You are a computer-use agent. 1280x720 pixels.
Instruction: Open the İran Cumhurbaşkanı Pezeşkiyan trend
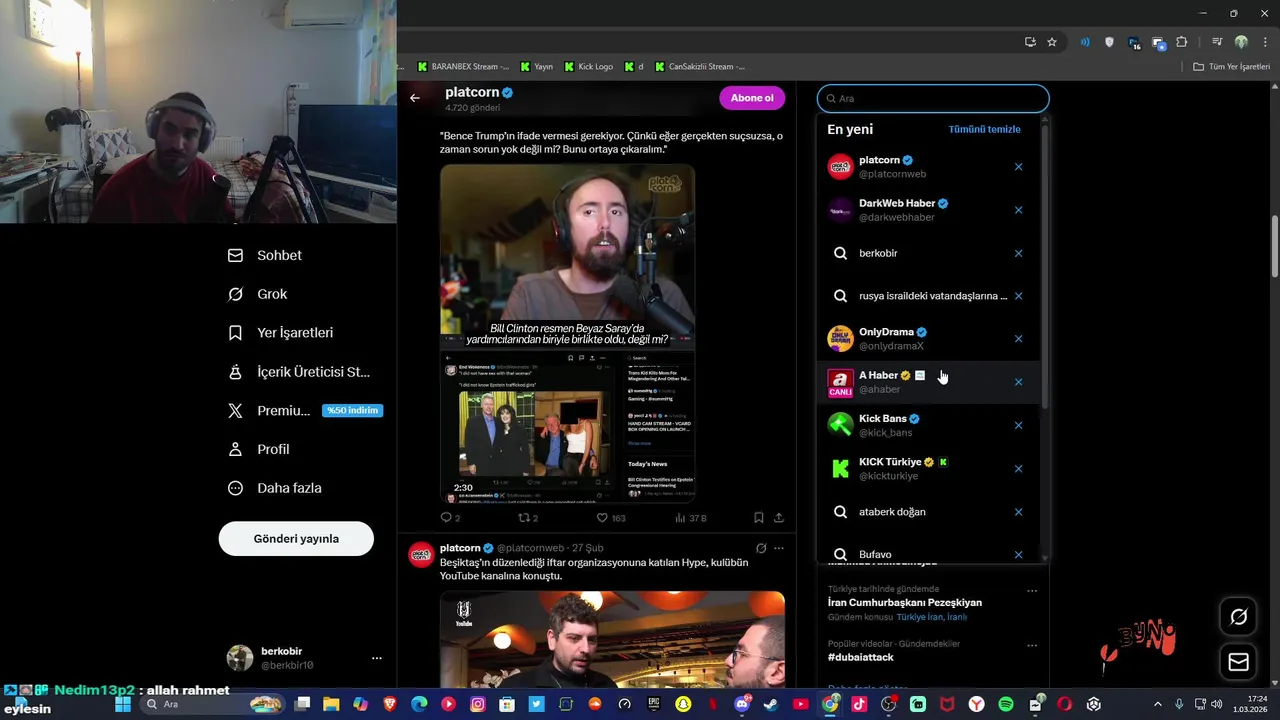(x=904, y=603)
